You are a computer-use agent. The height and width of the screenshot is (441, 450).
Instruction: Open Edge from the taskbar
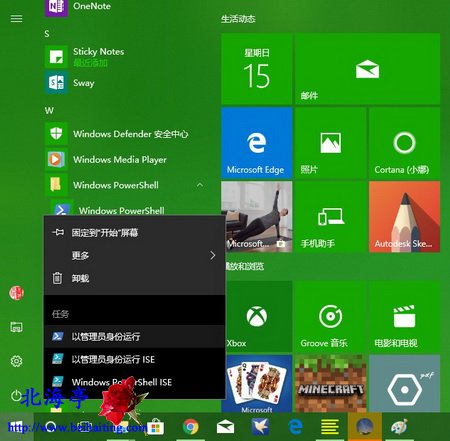[295, 427]
